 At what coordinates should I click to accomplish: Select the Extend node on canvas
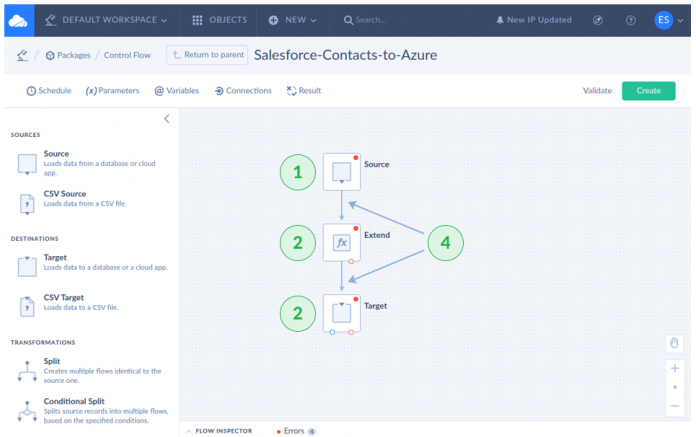click(x=342, y=243)
